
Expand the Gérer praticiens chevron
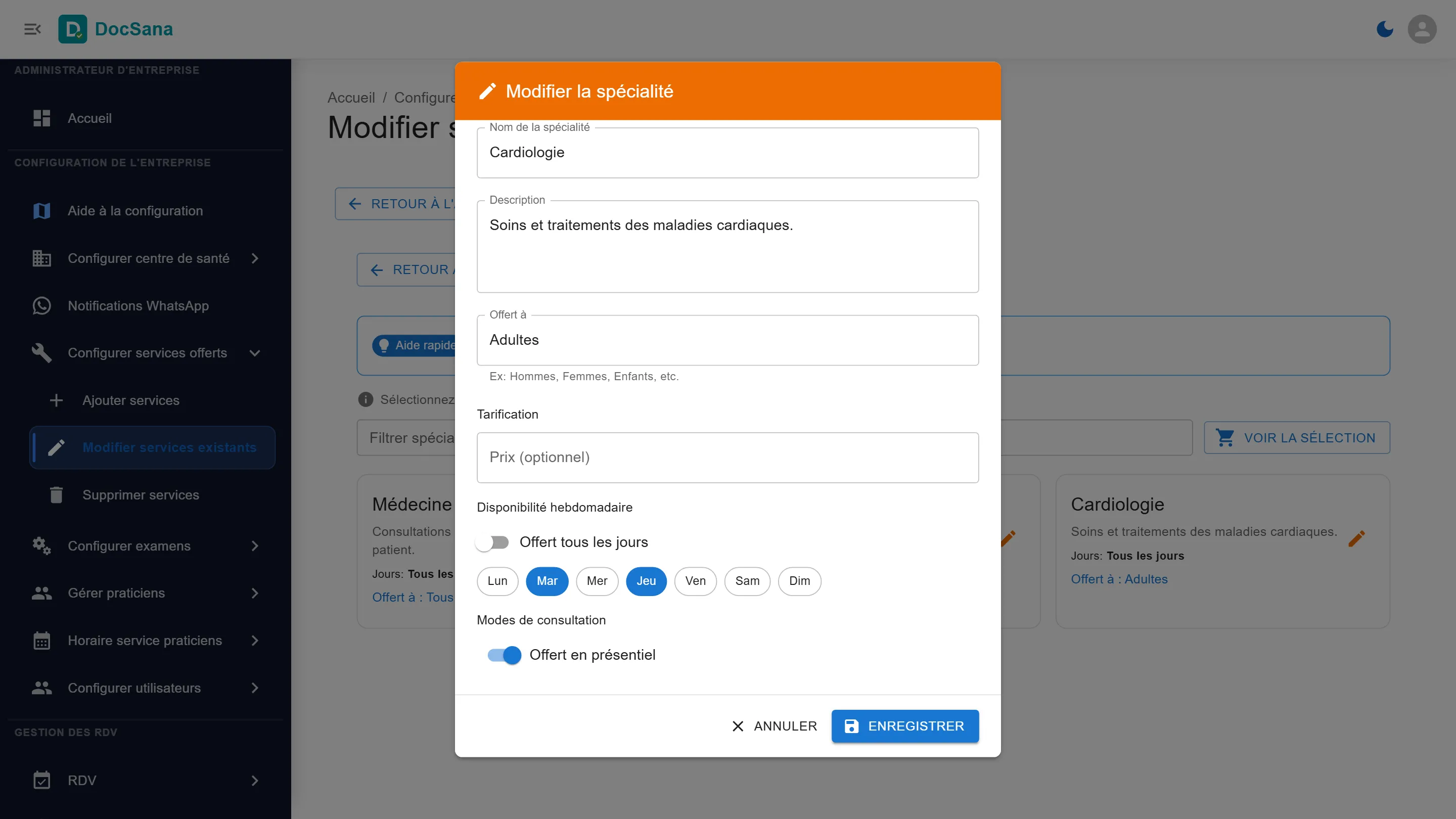click(255, 593)
